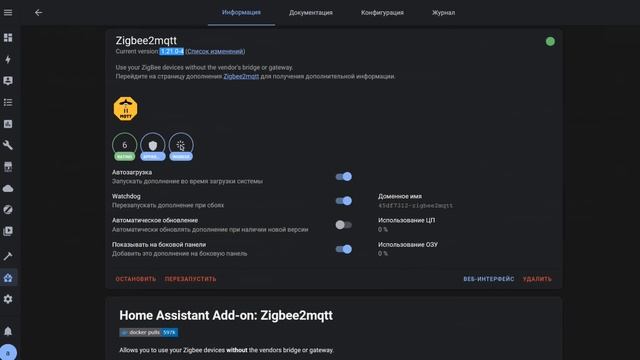Screen dimensions: 640x360
Task: Open the Список изменений changelog link
Action: click(216, 51)
